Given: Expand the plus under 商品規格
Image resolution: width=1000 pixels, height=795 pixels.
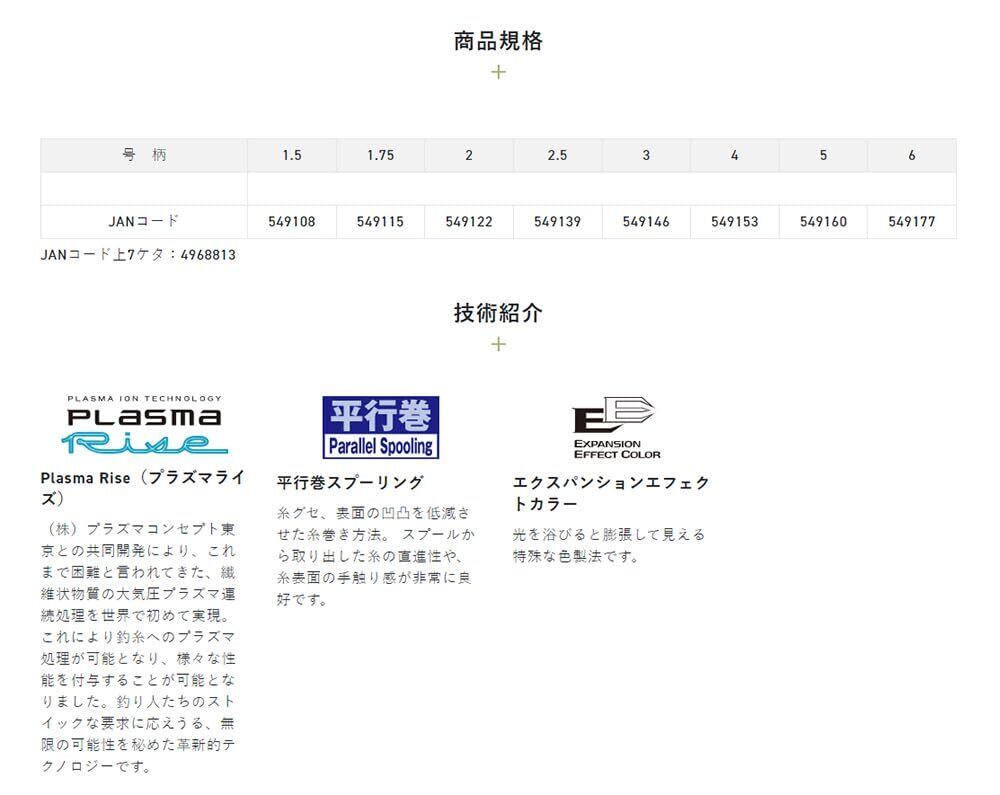Looking at the screenshot, I should click(x=498, y=72).
